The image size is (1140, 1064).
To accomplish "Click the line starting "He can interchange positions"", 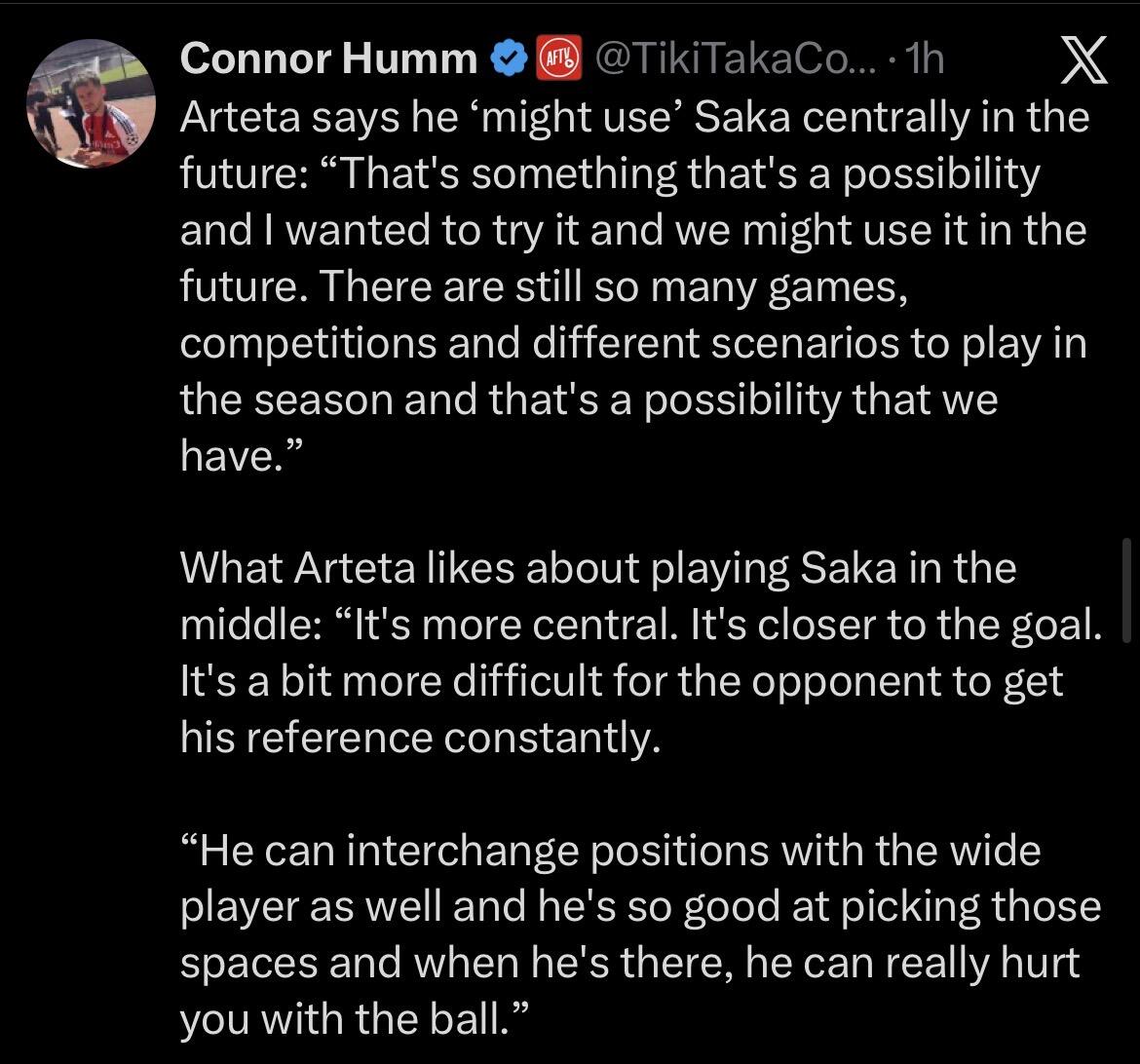I will (611, 852).
